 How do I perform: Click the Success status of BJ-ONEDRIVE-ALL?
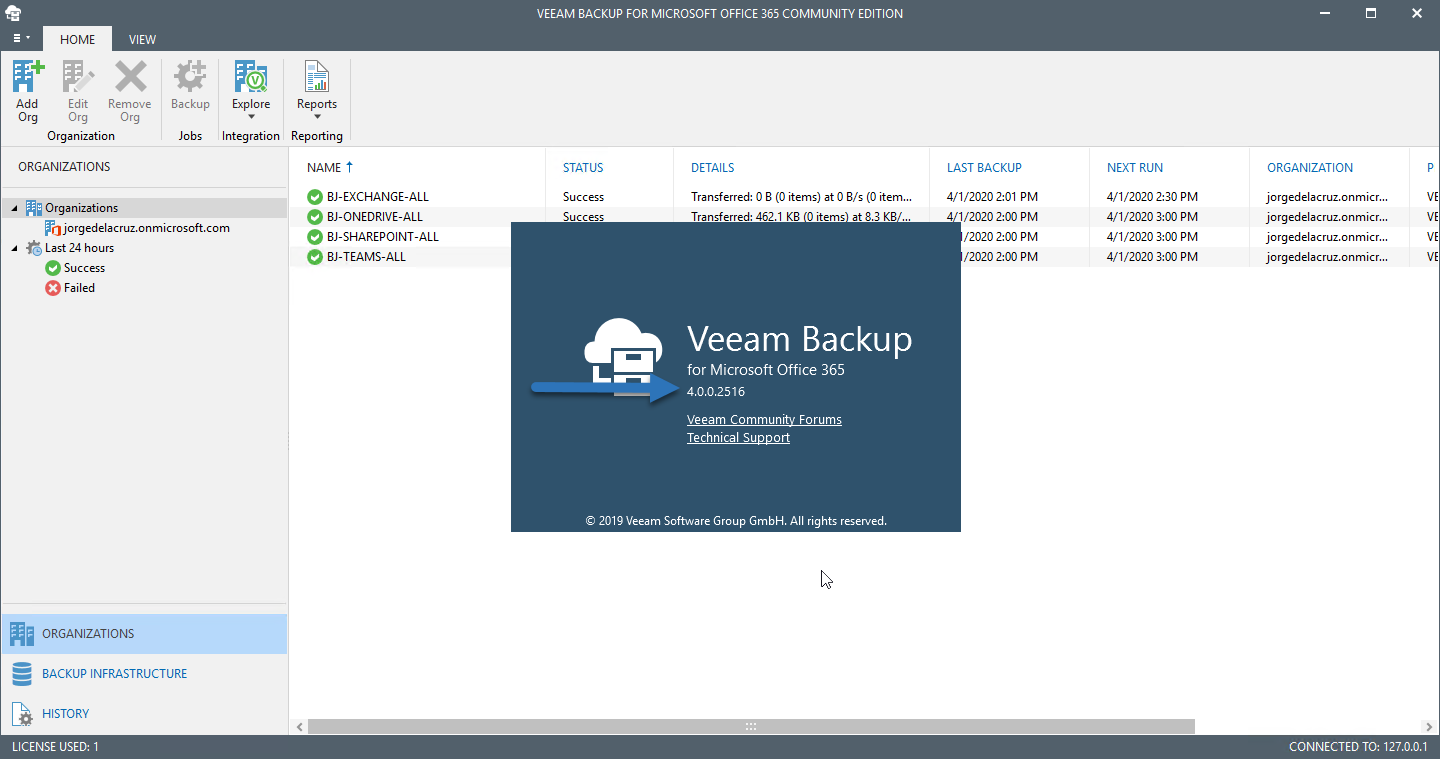pos(583,217)
